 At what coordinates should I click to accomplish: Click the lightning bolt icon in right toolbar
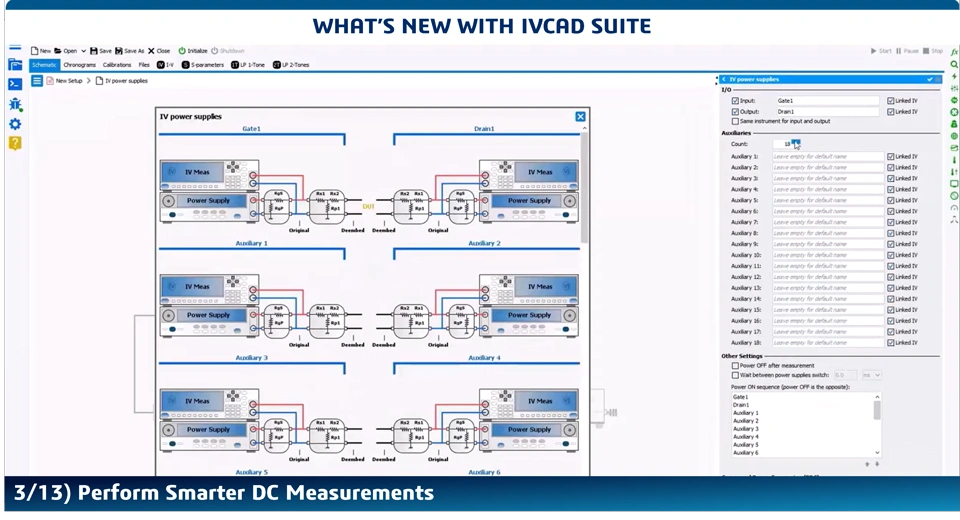954,77
